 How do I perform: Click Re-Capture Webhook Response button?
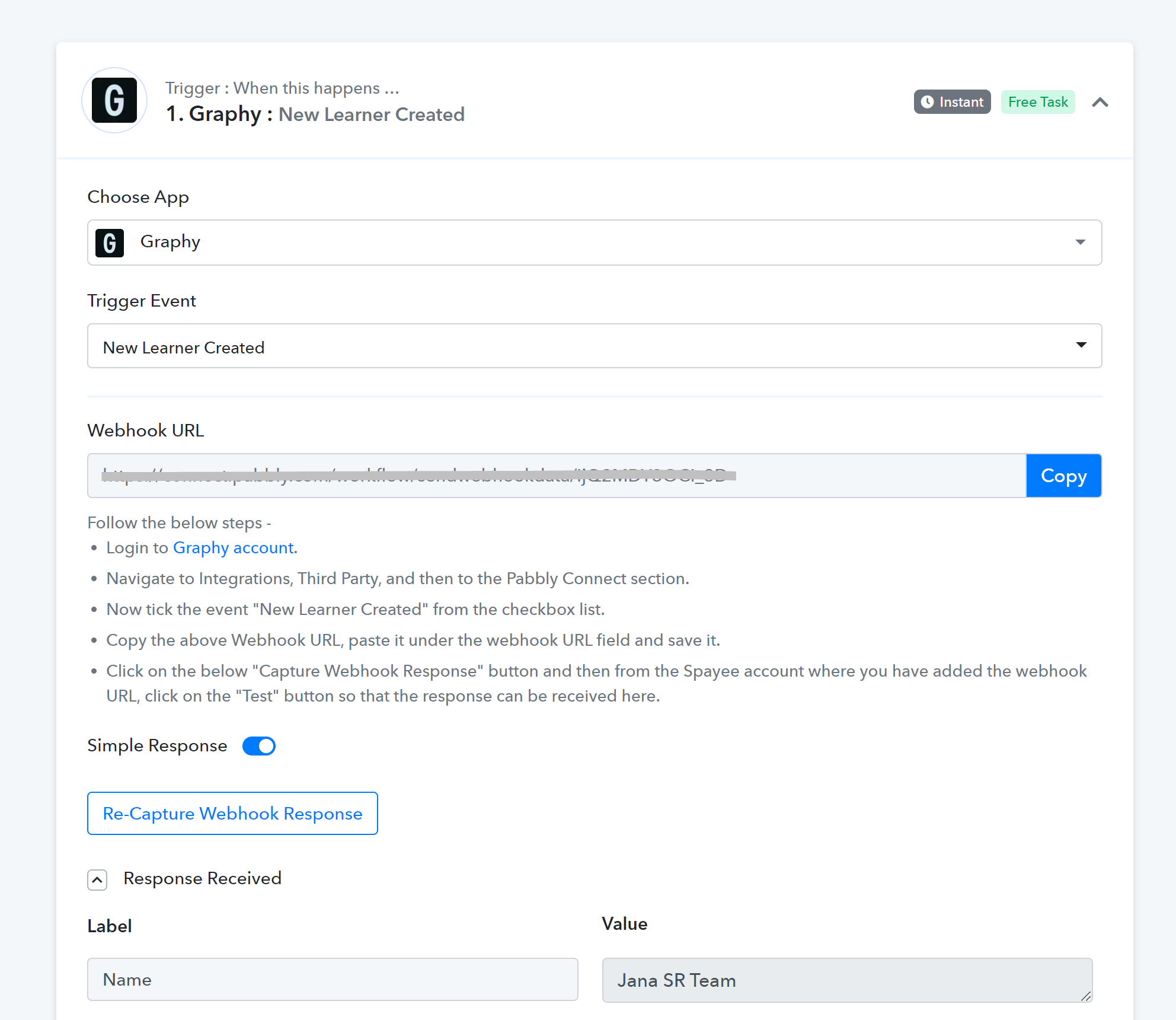click(232, 814)
